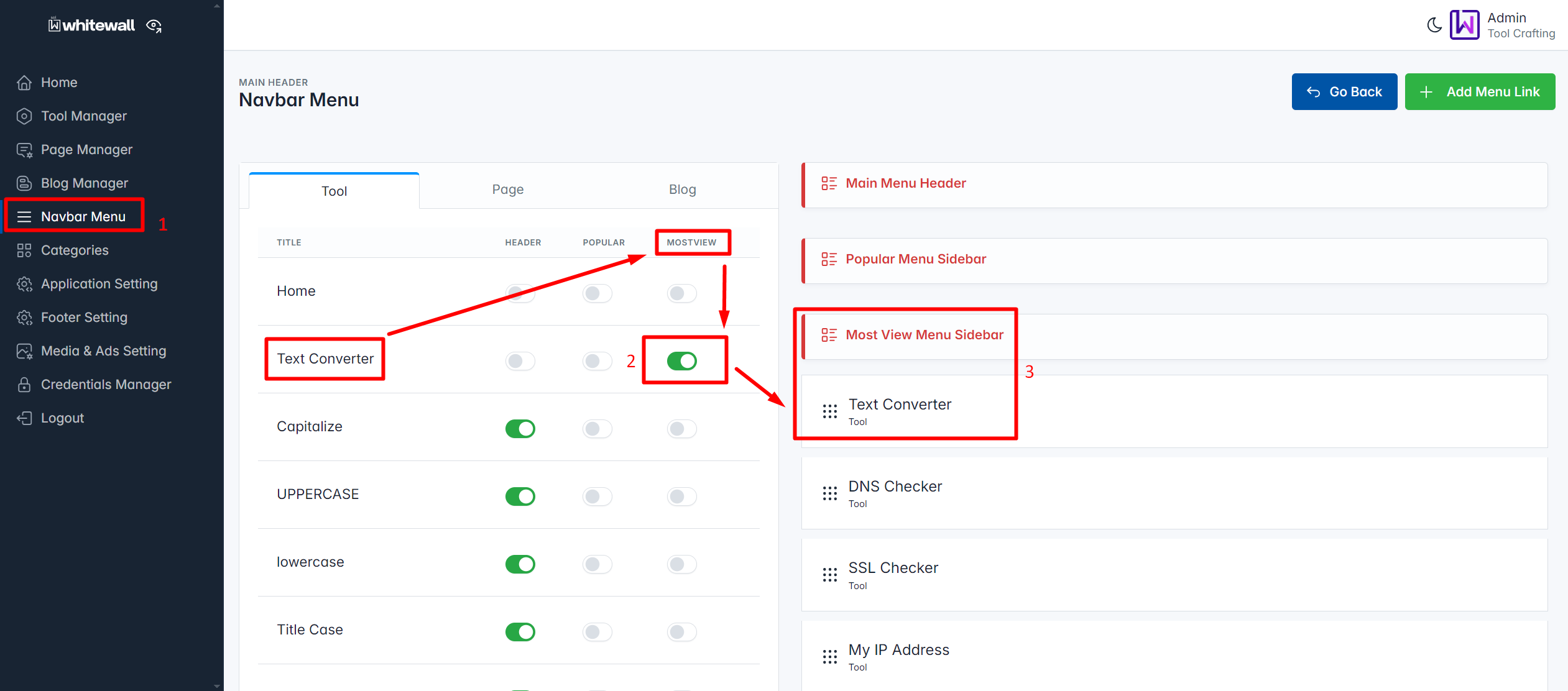Click the eye preview icon beside logo
The width and height of the screenshot is (1568, 691).
coord(154,25)
